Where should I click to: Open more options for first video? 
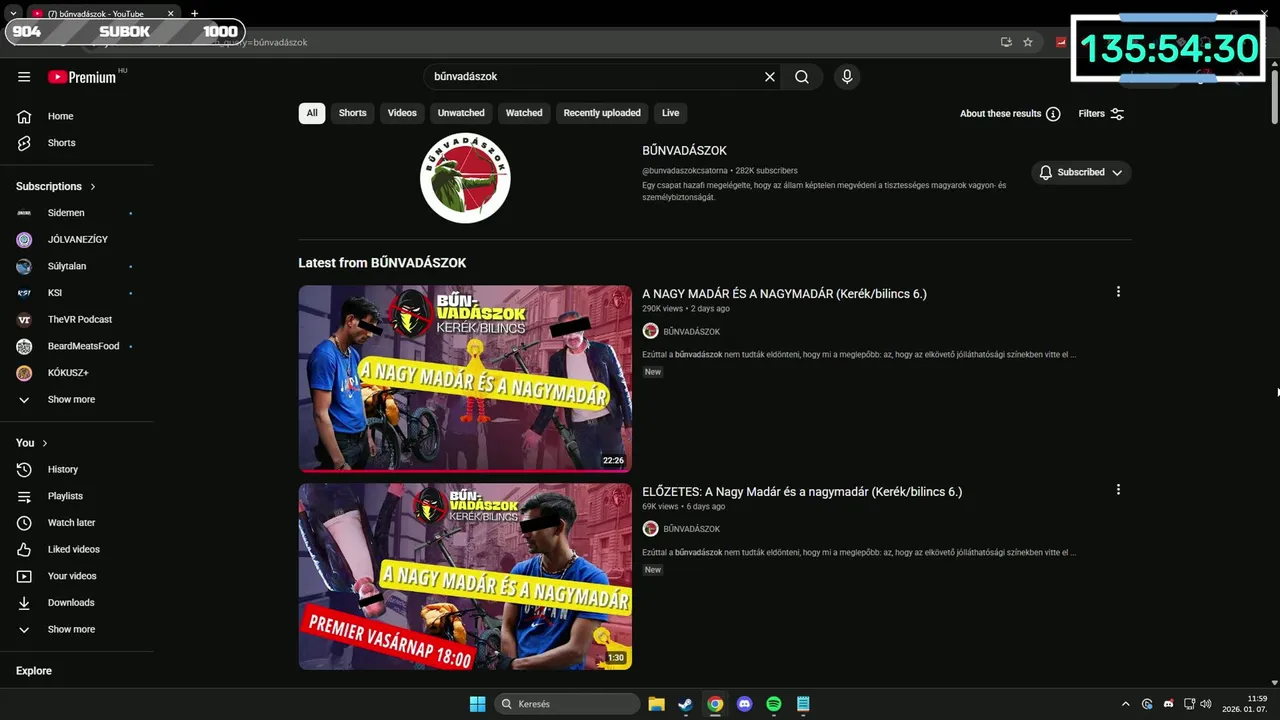point(1118,292)
